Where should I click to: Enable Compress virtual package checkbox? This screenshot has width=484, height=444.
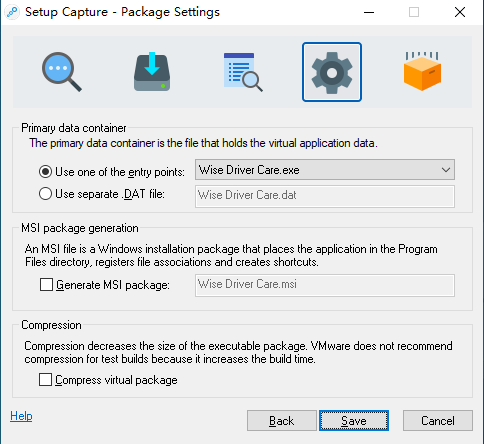(x=45, y=380)
